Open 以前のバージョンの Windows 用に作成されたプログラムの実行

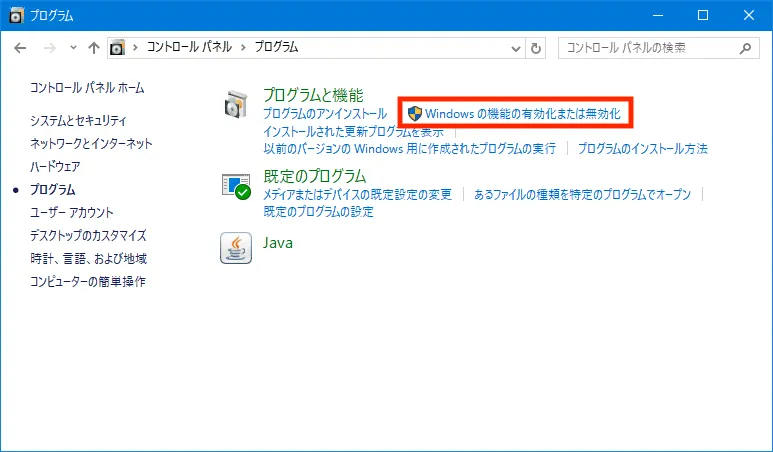click(x=409, y=148)
